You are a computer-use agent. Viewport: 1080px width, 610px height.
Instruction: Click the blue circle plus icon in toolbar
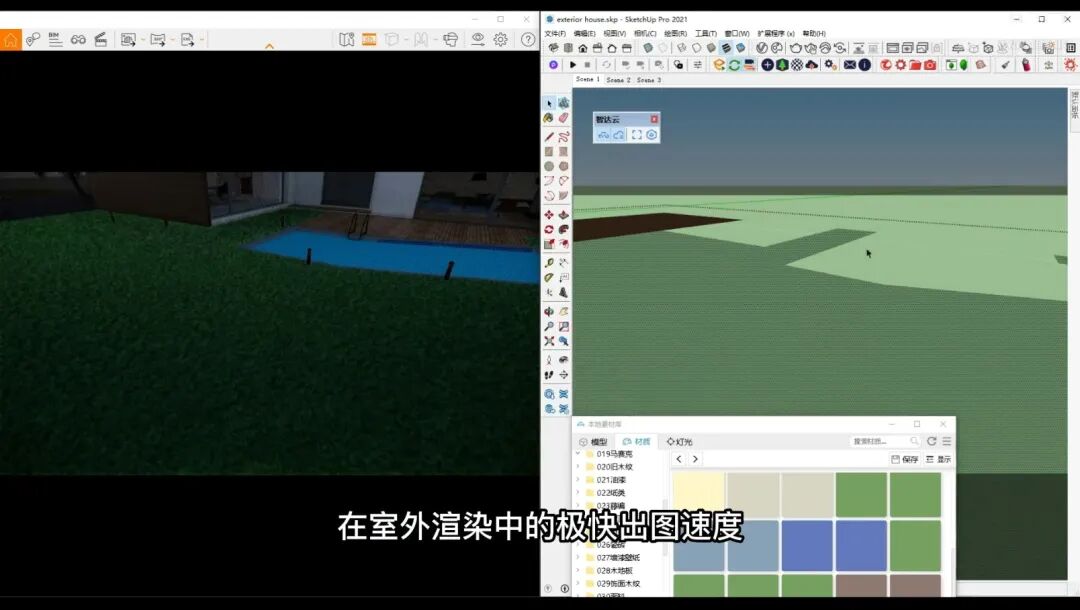coord(767,65)
